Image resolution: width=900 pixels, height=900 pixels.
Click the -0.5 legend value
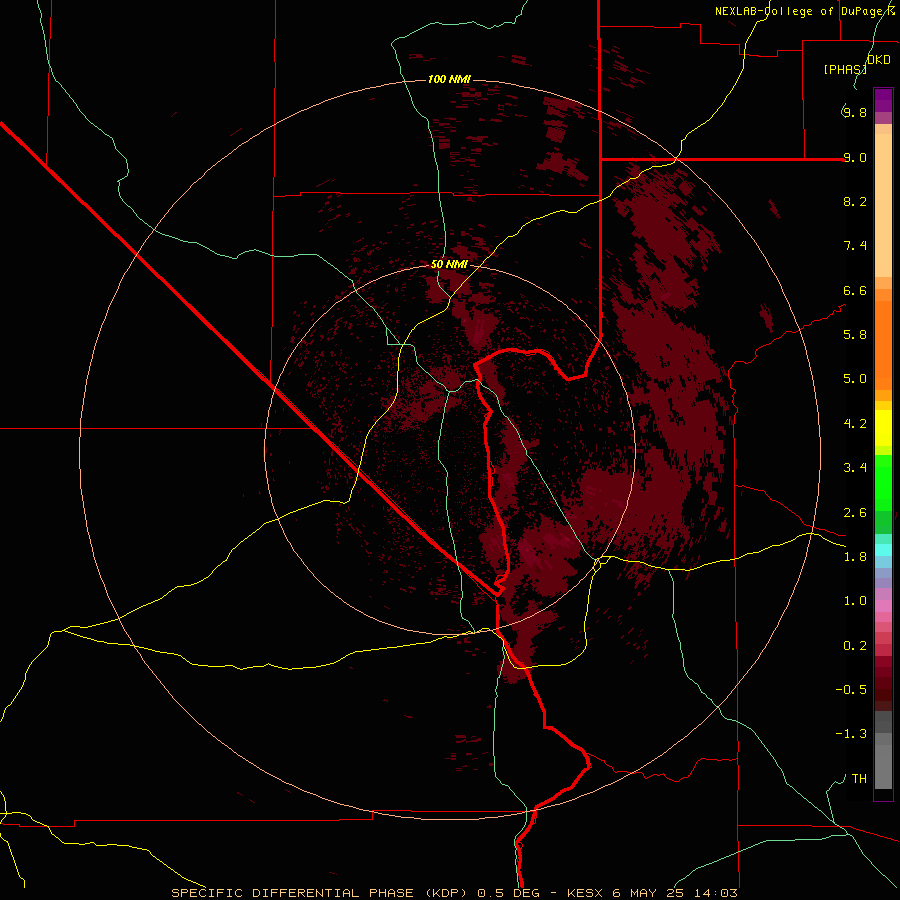coord(851,690)
